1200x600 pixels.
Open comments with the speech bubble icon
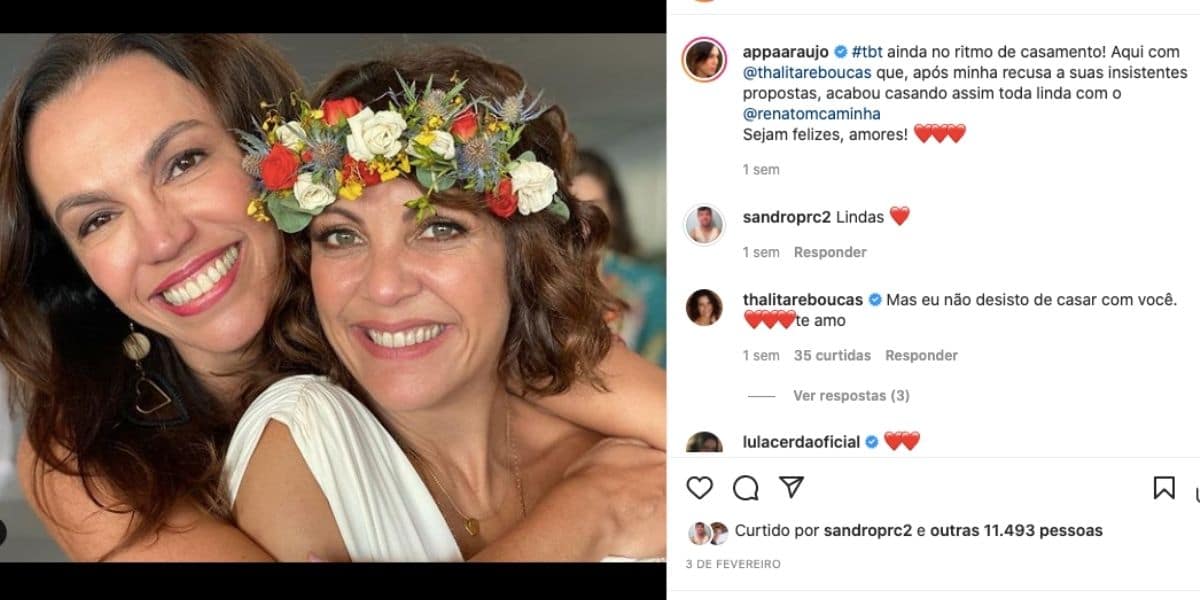[x=745, y=488]
